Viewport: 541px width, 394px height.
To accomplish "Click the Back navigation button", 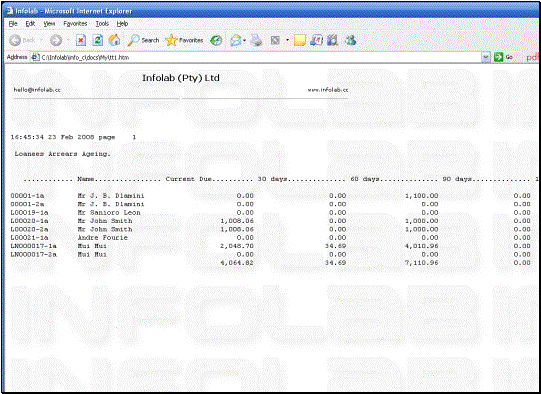I will tap(22, 40).
